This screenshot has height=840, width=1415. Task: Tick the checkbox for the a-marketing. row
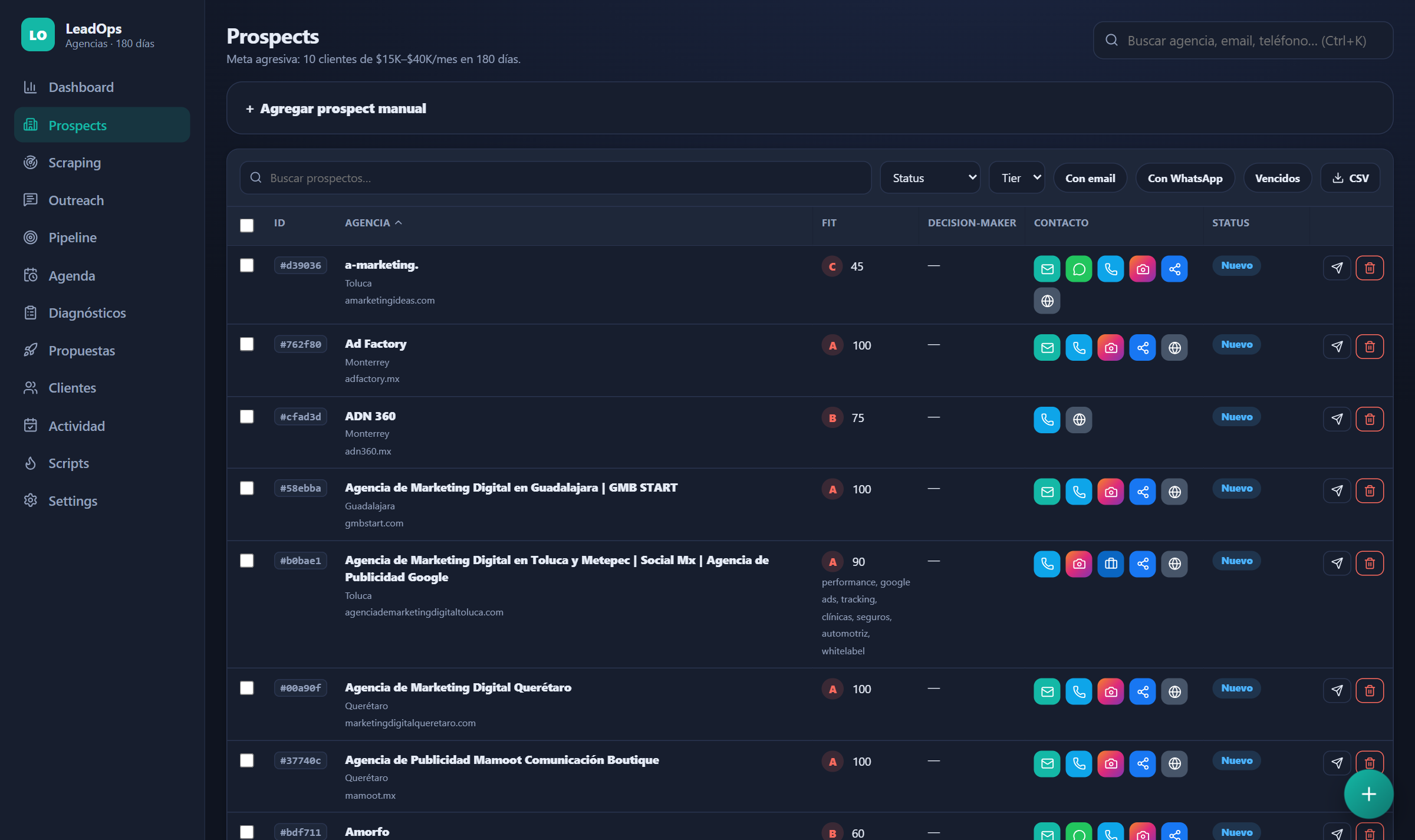point(246,265)
